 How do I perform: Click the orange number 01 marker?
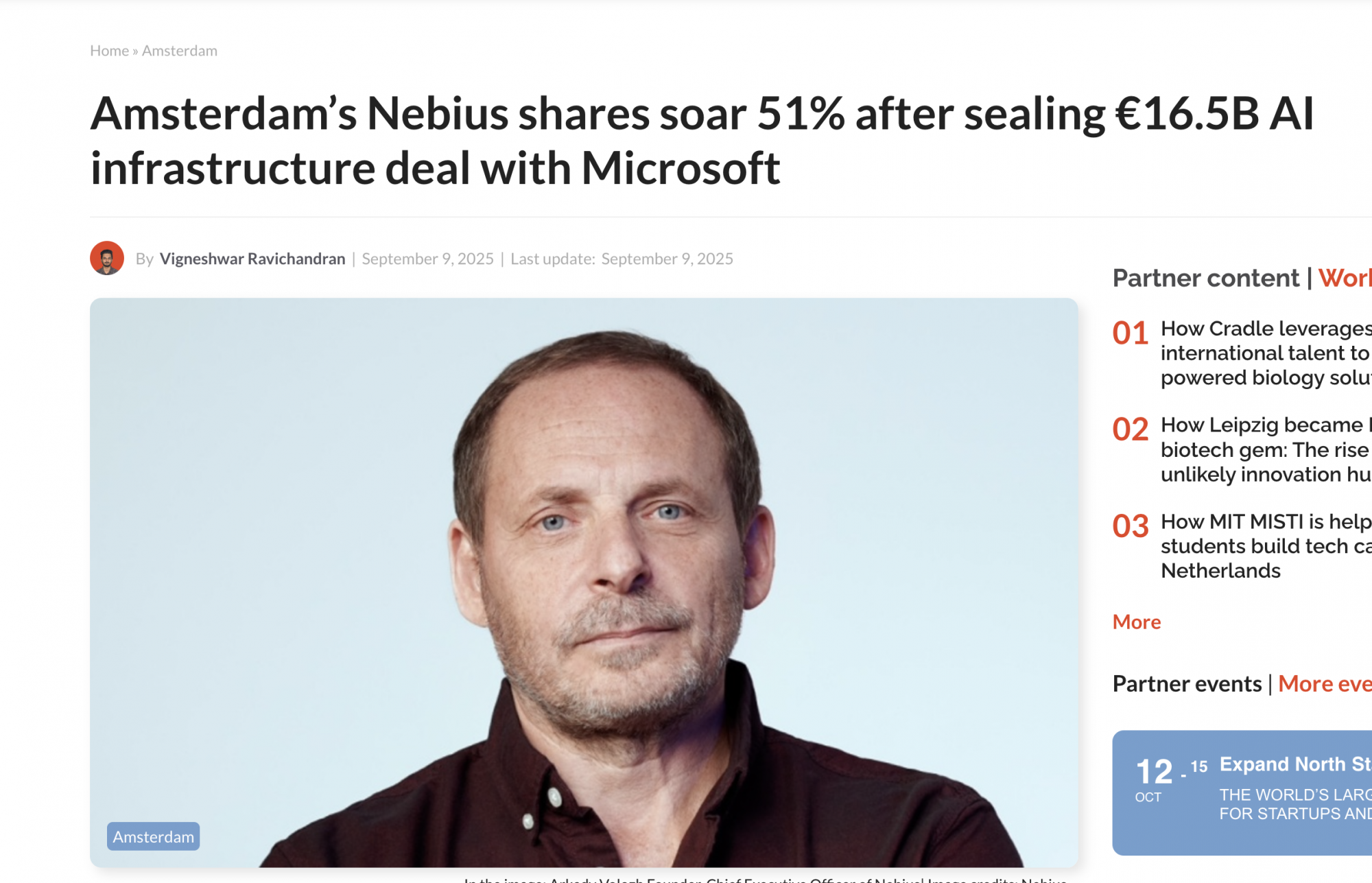point(1131,333)
